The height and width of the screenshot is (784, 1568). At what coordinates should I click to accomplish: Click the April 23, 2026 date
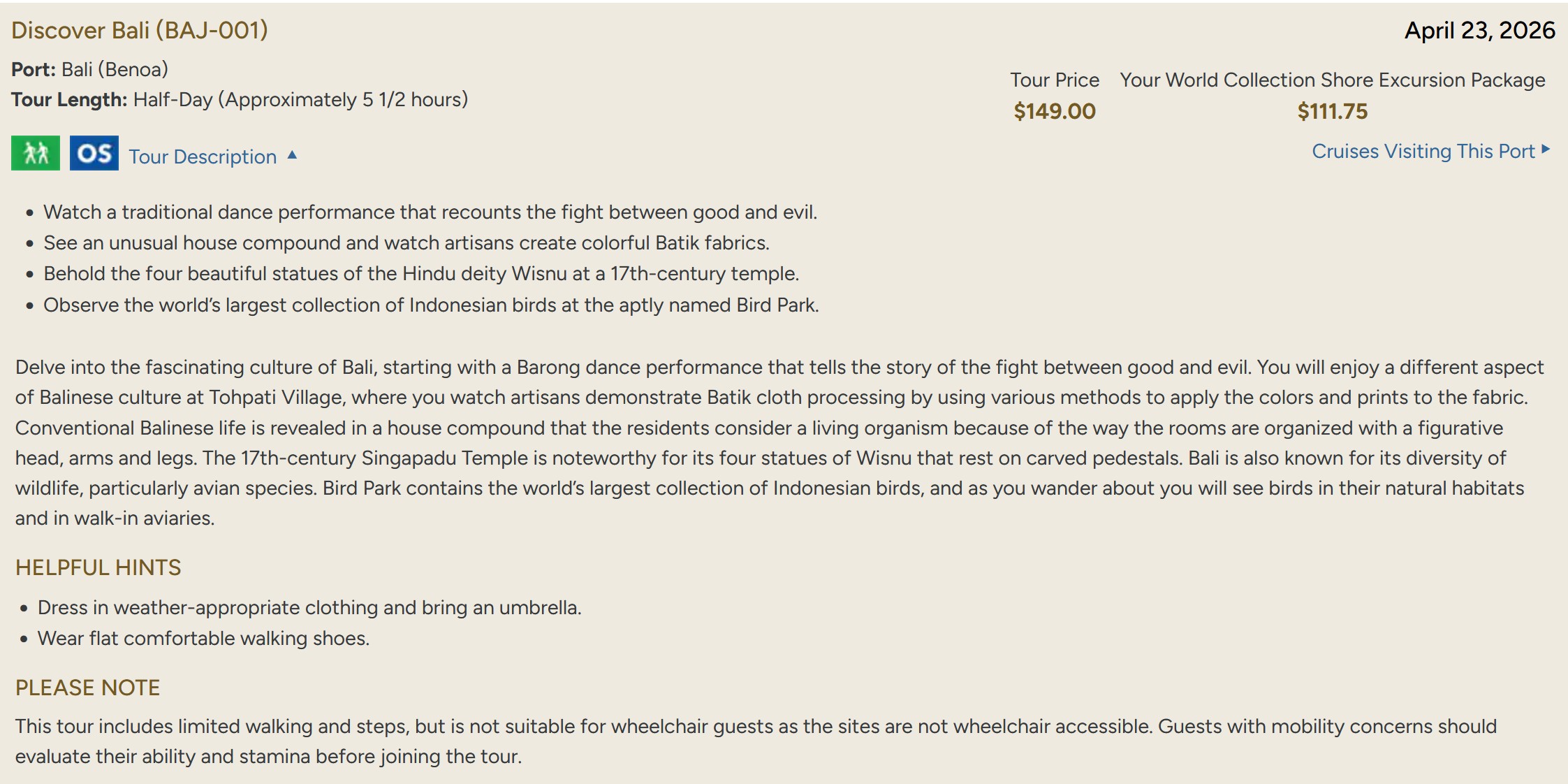point(1479,30)
